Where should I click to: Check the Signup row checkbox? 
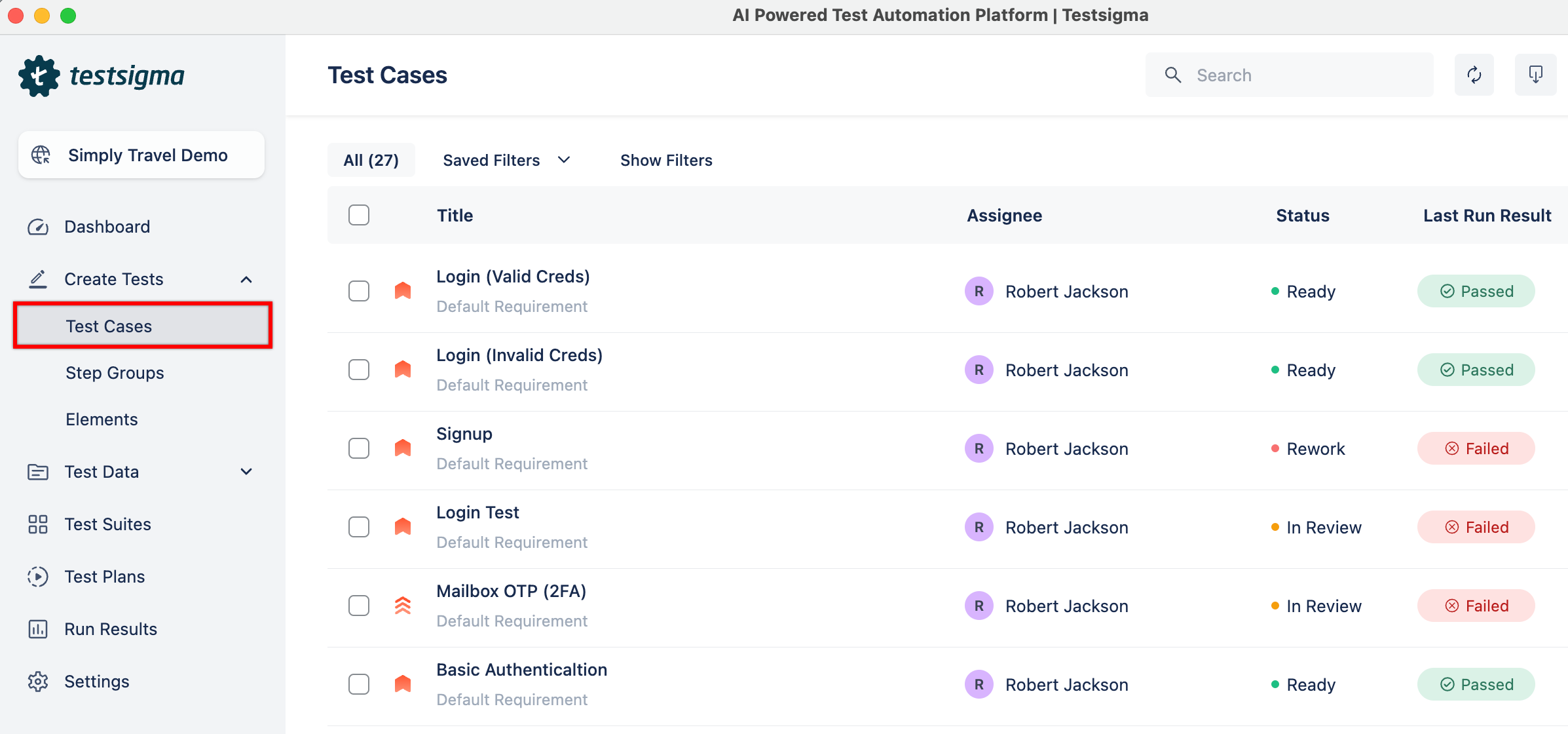[x=359, y=448]
